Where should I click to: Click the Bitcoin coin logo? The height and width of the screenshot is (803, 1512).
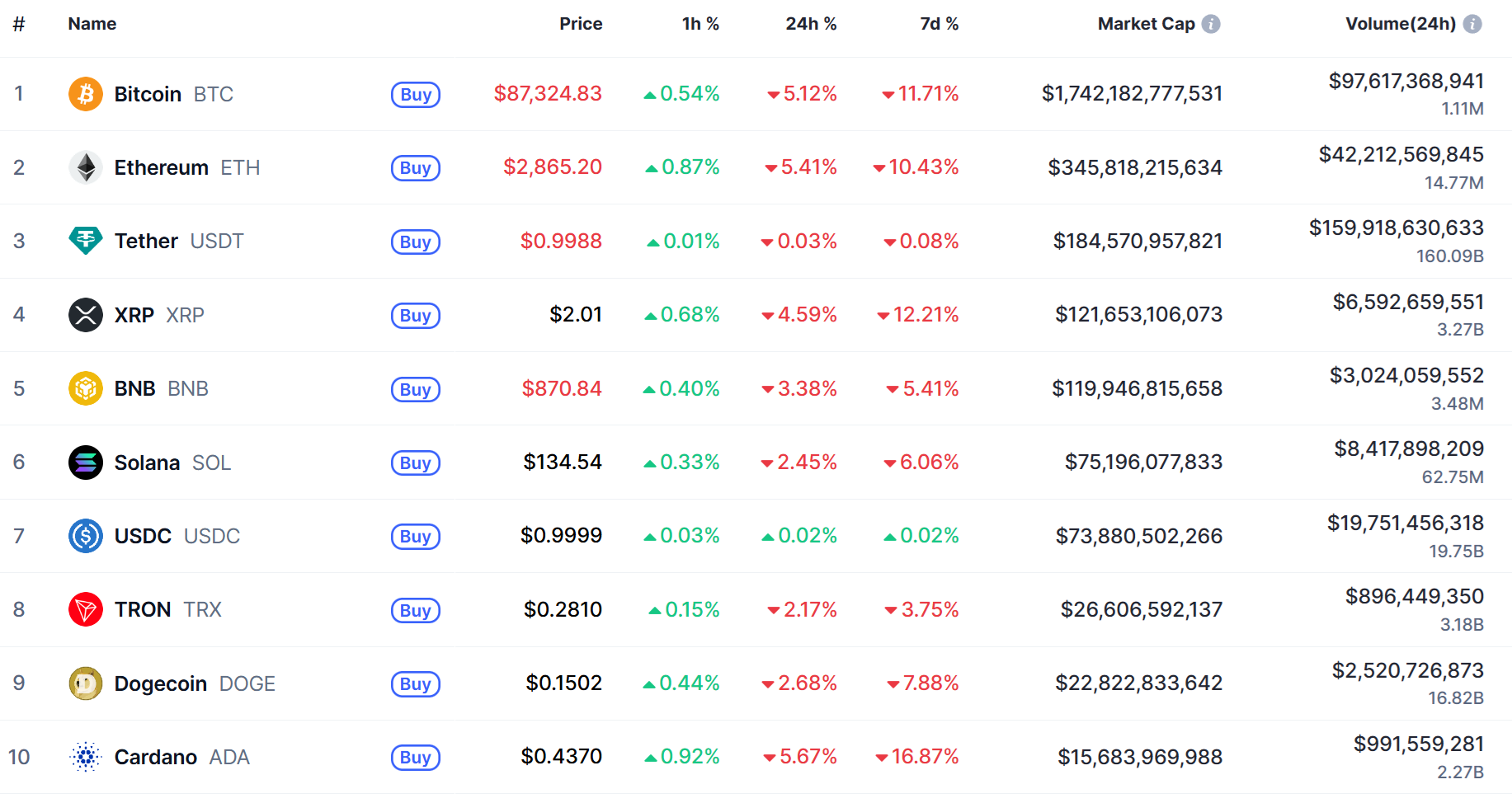pos(86,94)
